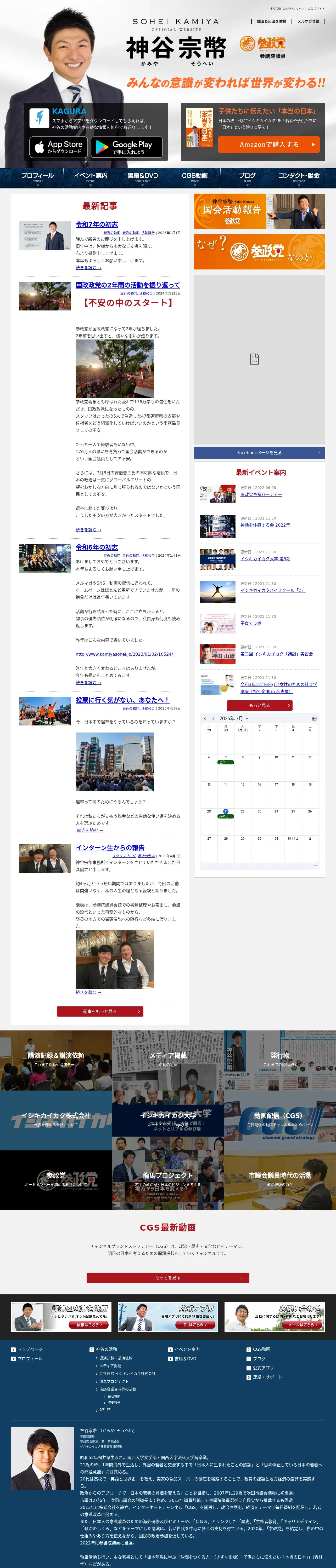Open the 市議会議員時代の活動 tile
Viewport: 336px width, 1568px height.
280,1180
